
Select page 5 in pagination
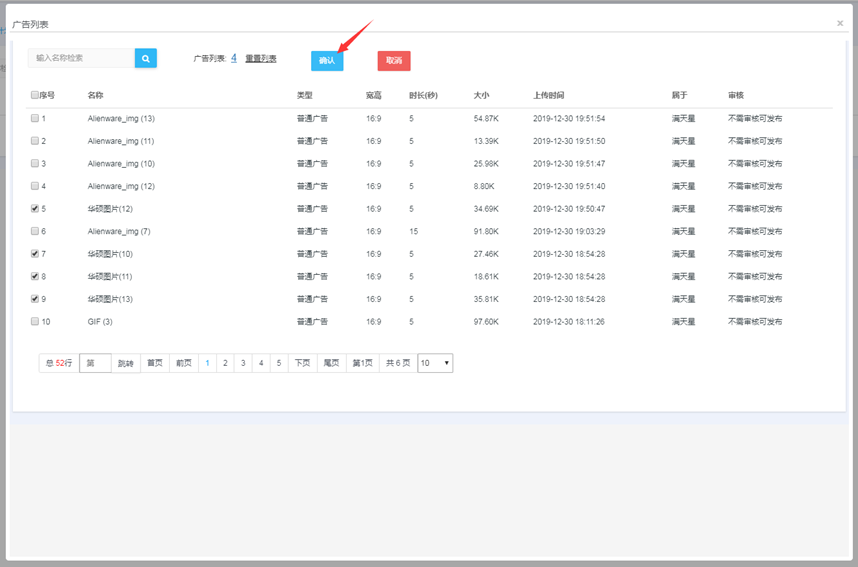coord(279,363)
